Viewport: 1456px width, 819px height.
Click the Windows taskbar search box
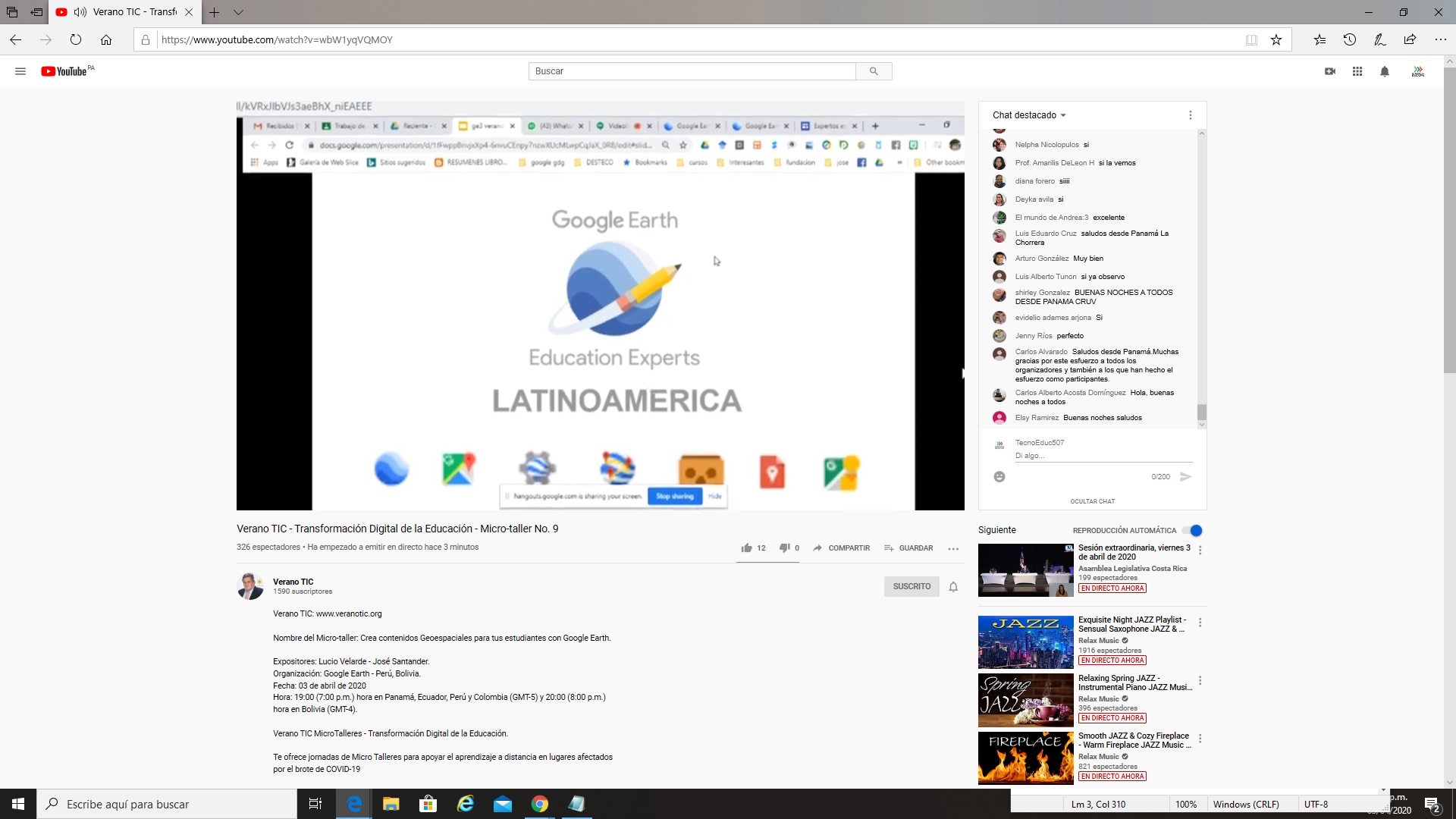167,804
